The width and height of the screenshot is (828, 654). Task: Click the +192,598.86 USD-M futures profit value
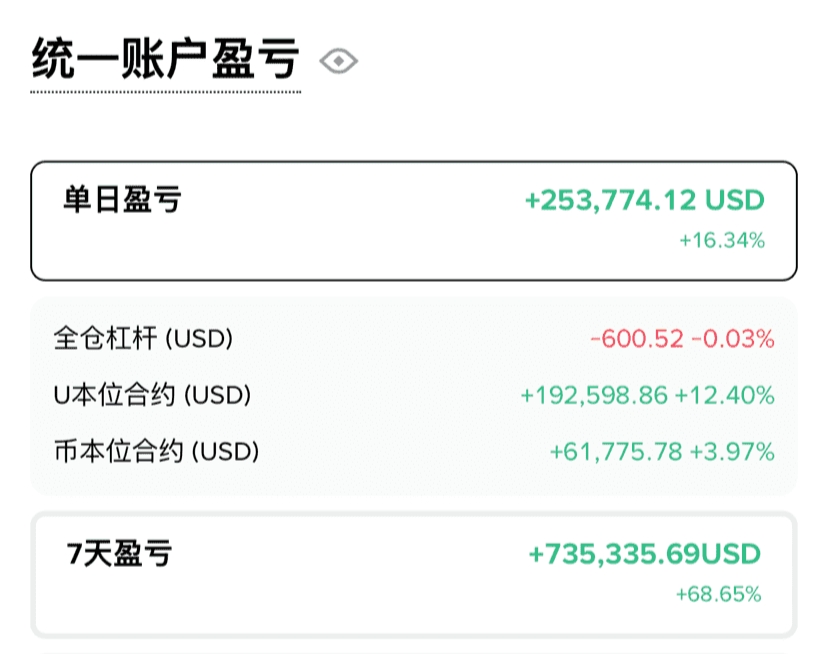pos(594,395)
